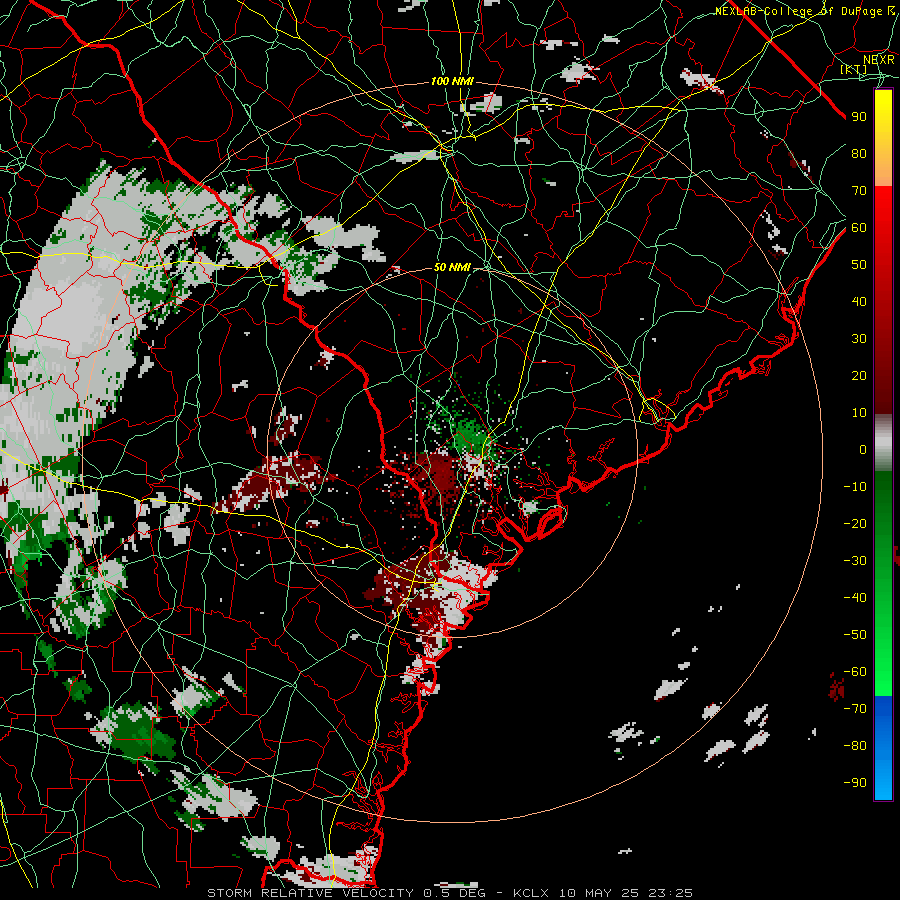Click the '80' value on velocity scale
Viewport: 900px width, 900px height.
point(859,154)
